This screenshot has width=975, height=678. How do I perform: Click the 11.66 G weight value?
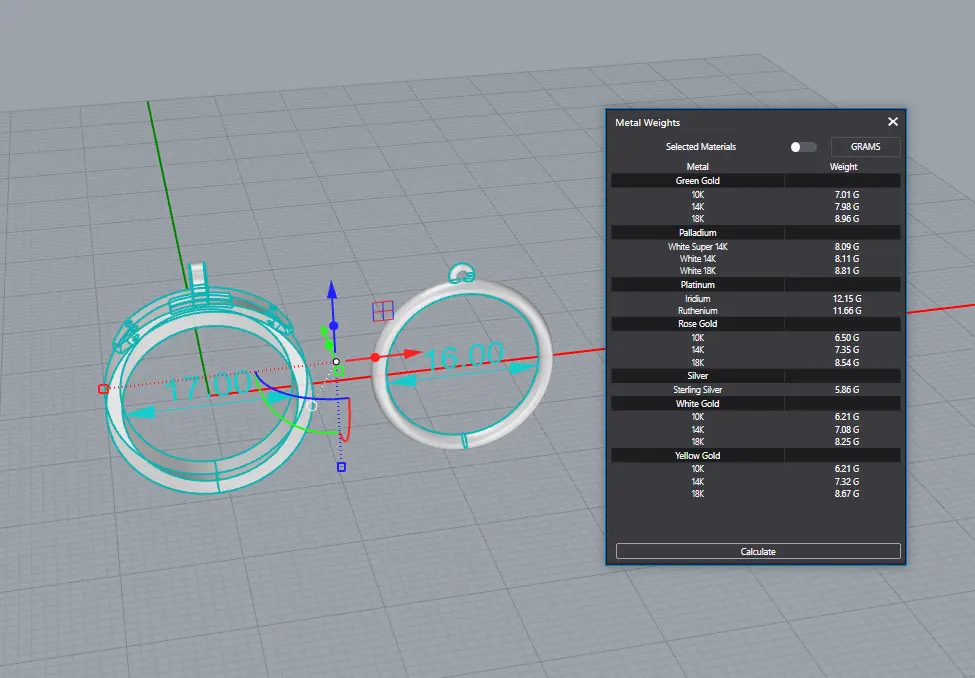847,310
